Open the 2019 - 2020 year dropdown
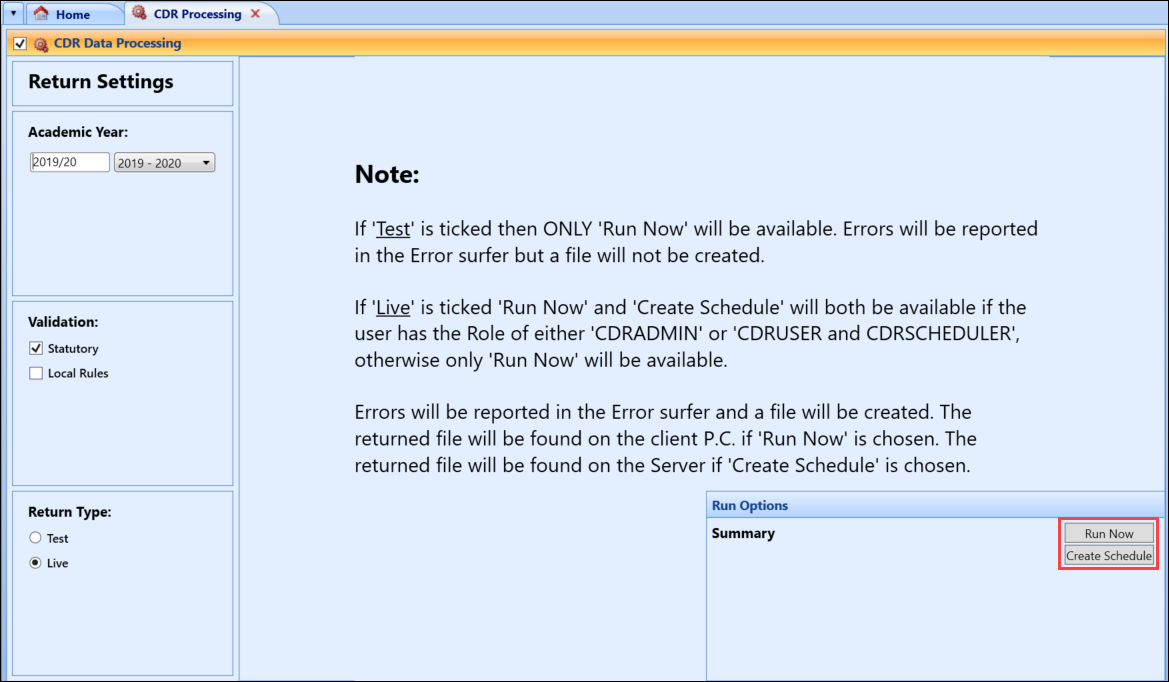Viewport: 1169px width, 682px height. tap(165, 162)
